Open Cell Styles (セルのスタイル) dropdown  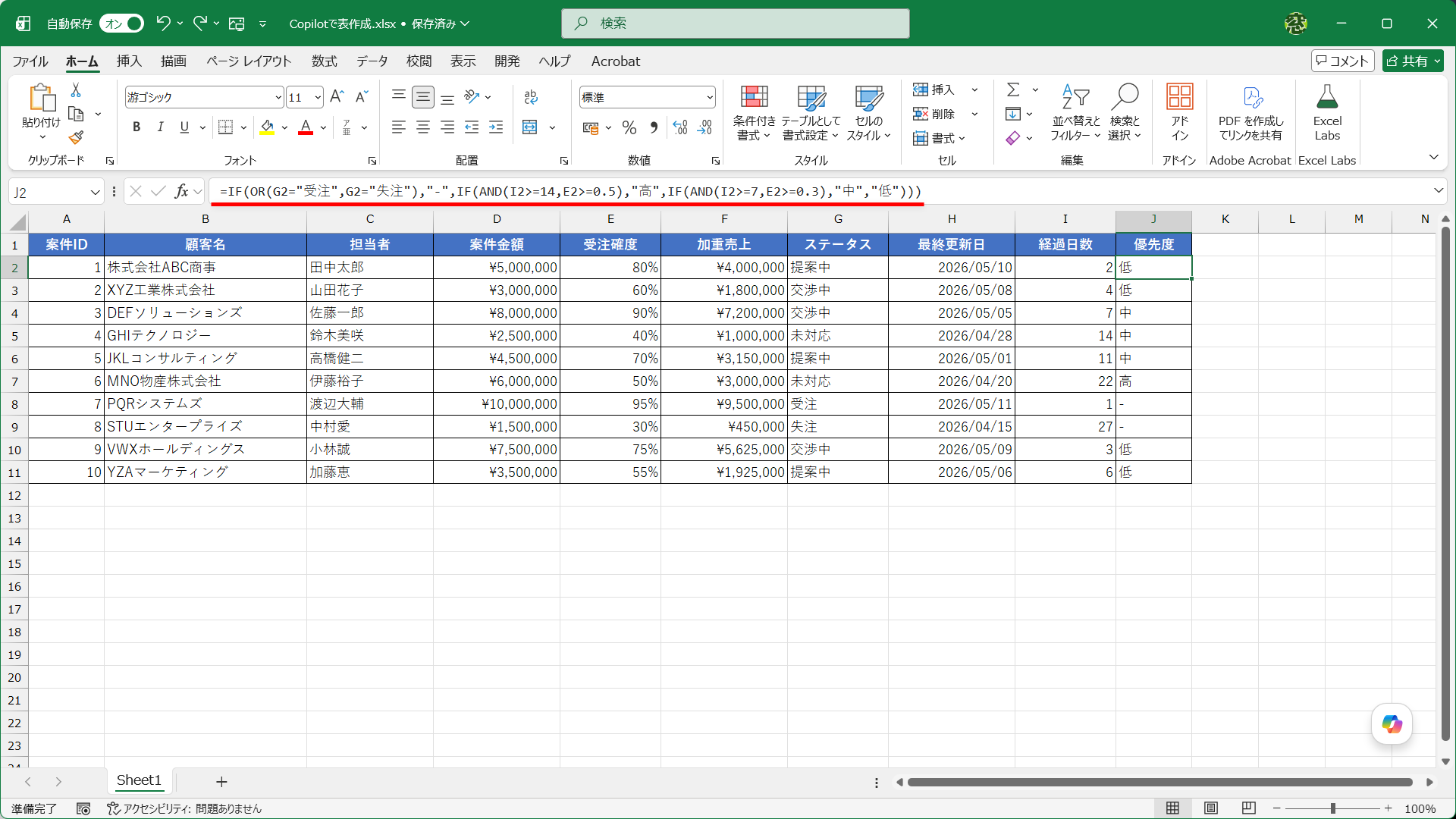[x=868, y=112]
